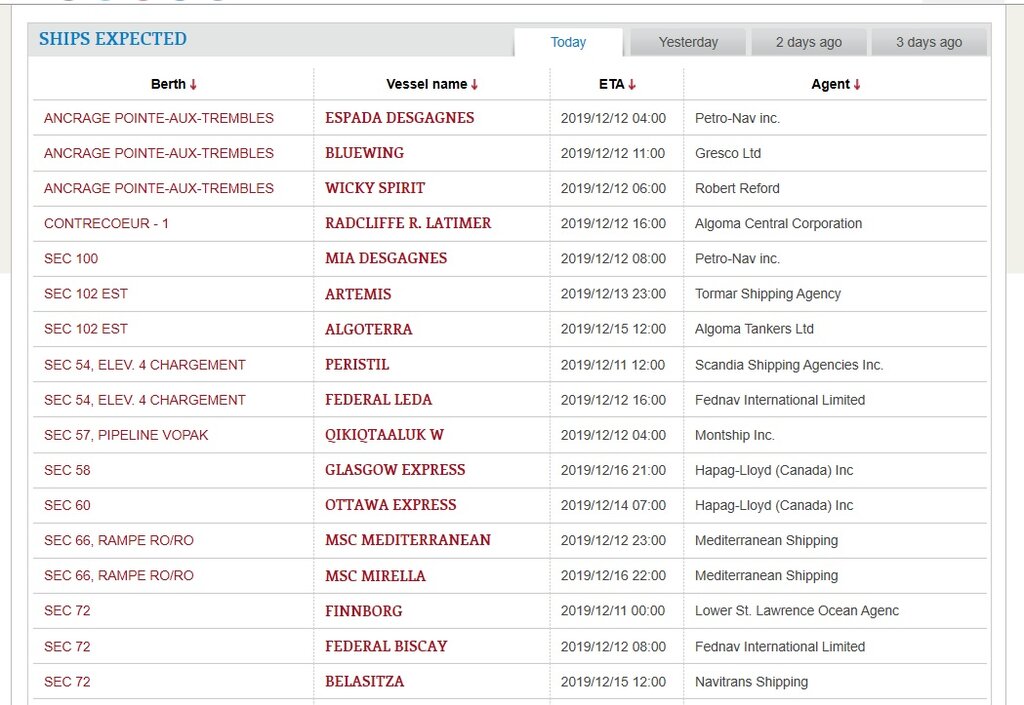This screenshot has height=705, width=1024.
Task: Open RADCLIFFE R. LATIMER vessel details
Action: pyautogui.click(x=408, y=223)
